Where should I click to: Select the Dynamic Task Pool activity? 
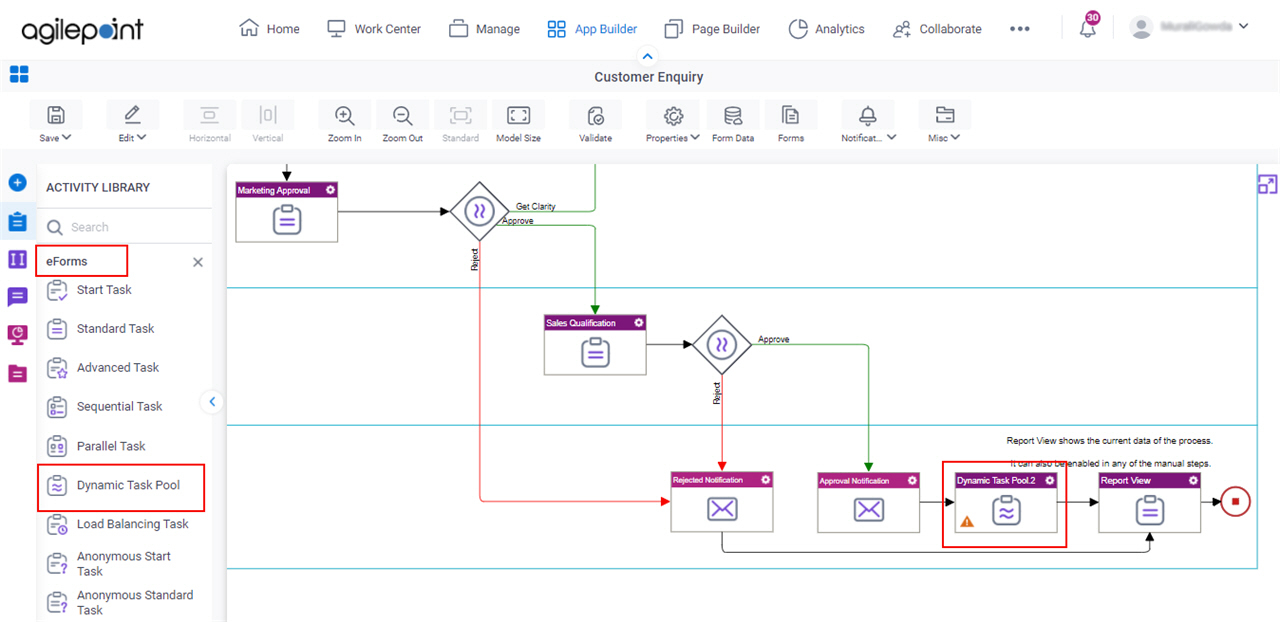point(128,485)
